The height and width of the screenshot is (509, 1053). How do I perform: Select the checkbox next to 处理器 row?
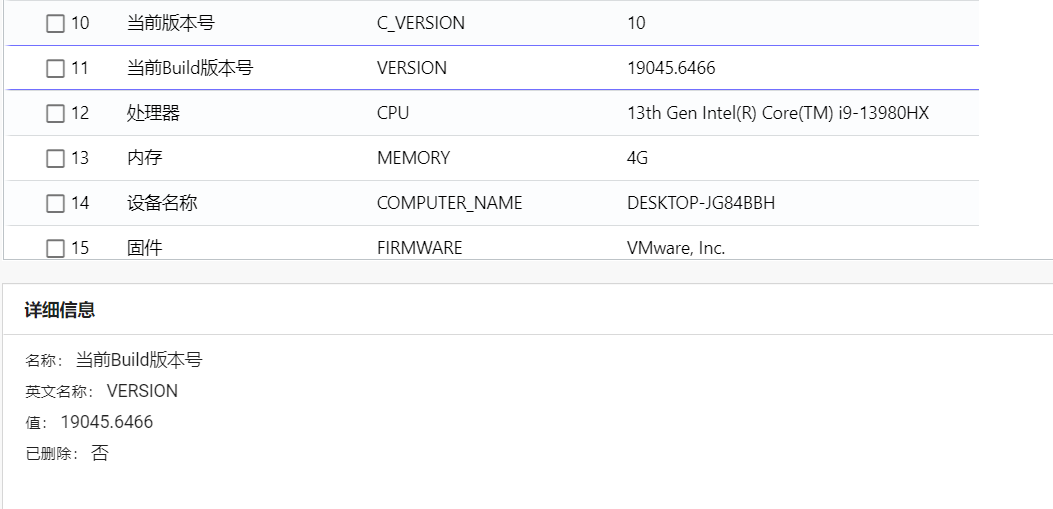tap(55, 113)
